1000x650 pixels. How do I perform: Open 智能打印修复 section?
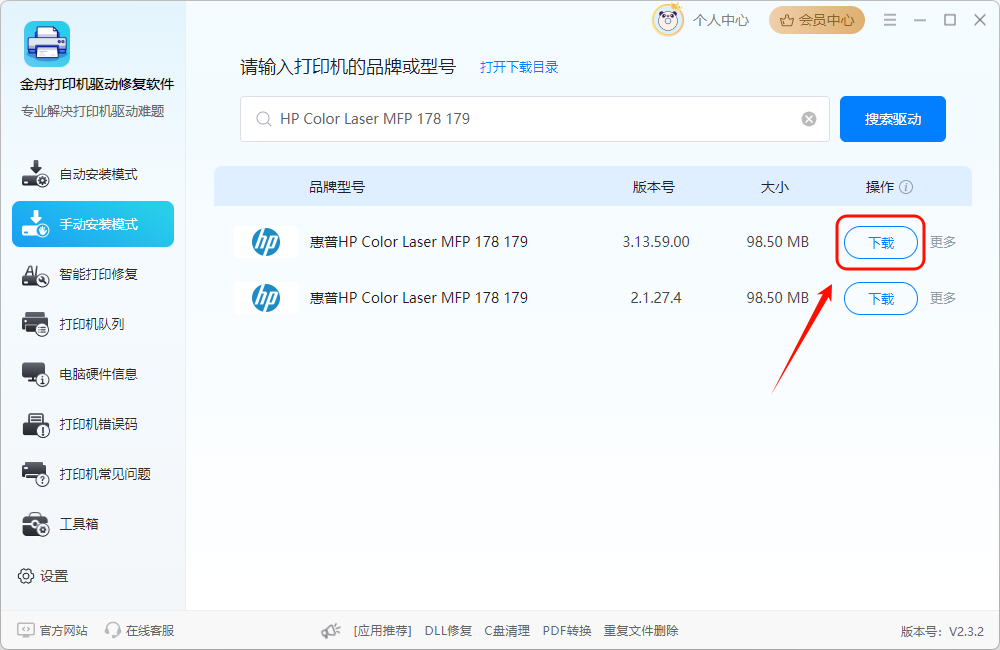93,274
